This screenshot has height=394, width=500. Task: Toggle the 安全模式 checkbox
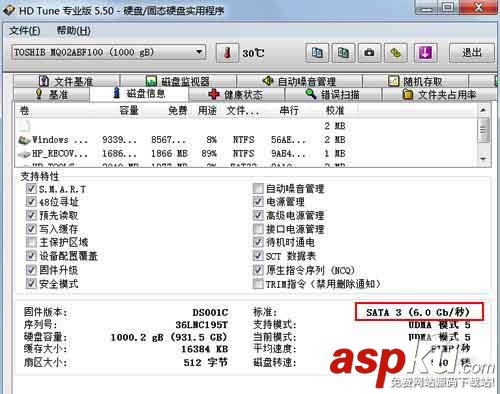pos(31,284)
